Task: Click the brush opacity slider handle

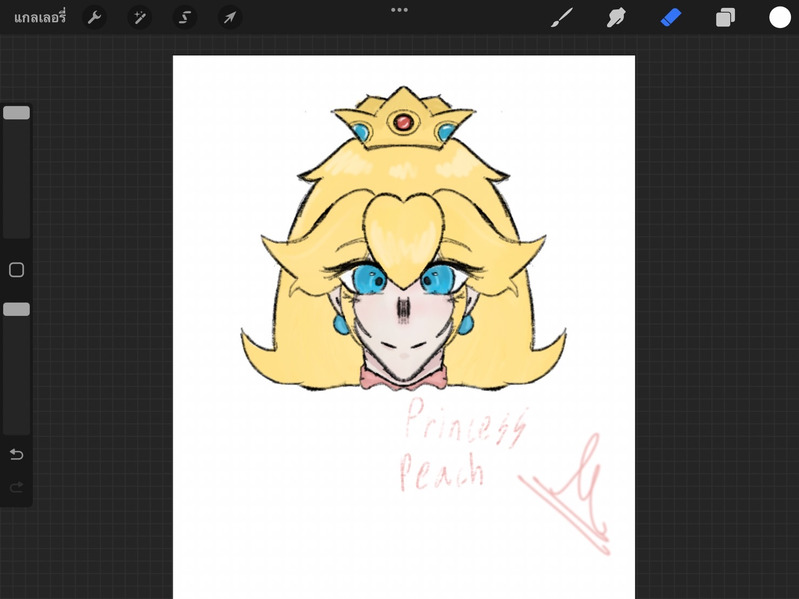Action: pos(16,309)
